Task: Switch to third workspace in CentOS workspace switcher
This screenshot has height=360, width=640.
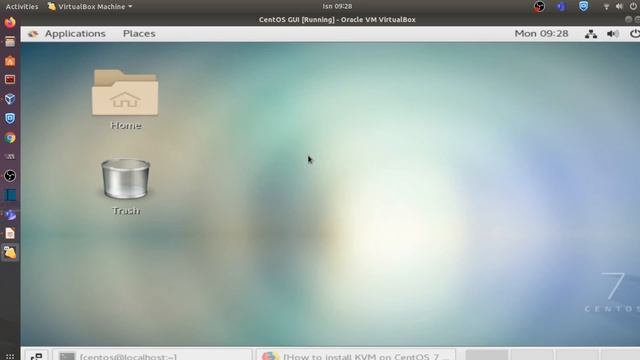Action: coord(576,355)
